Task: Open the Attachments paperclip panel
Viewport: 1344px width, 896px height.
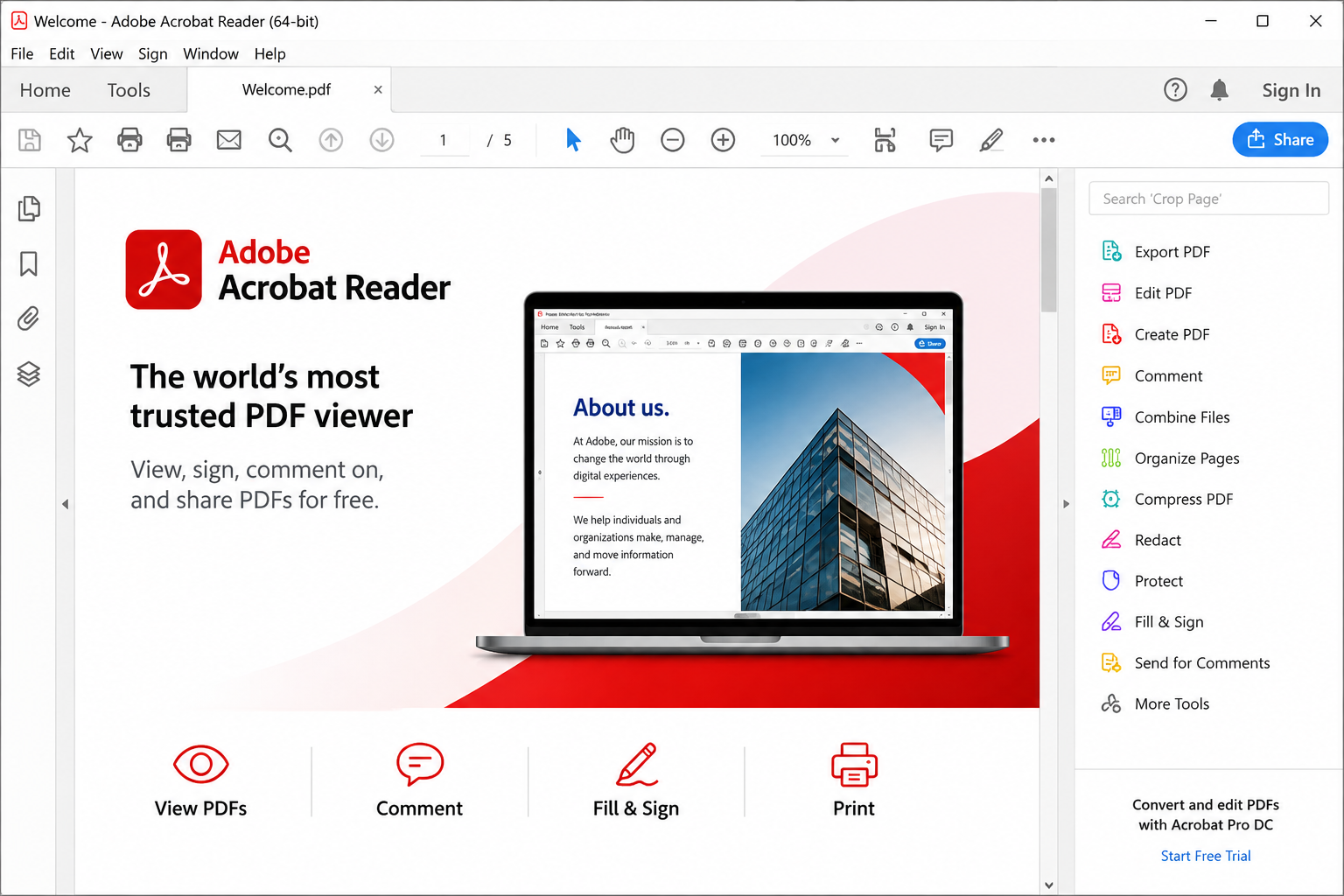Action: (29, 318)
